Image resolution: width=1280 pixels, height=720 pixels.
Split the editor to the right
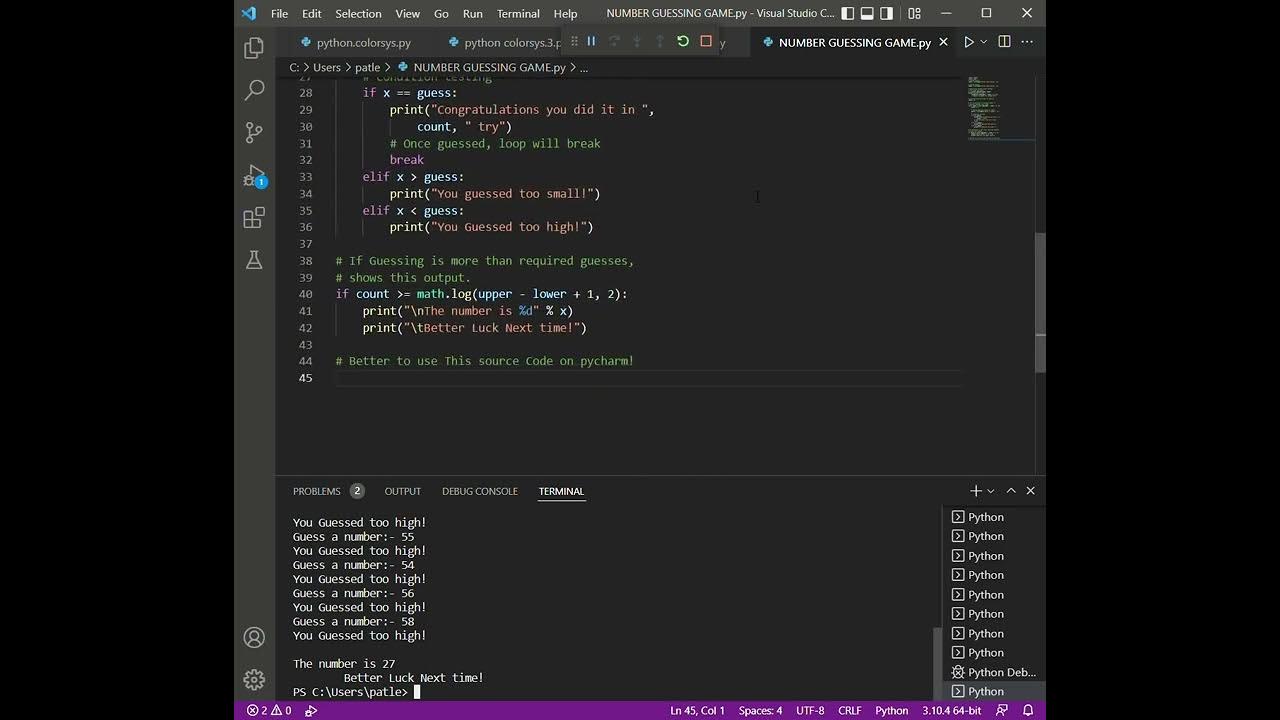pos(1004,42)
